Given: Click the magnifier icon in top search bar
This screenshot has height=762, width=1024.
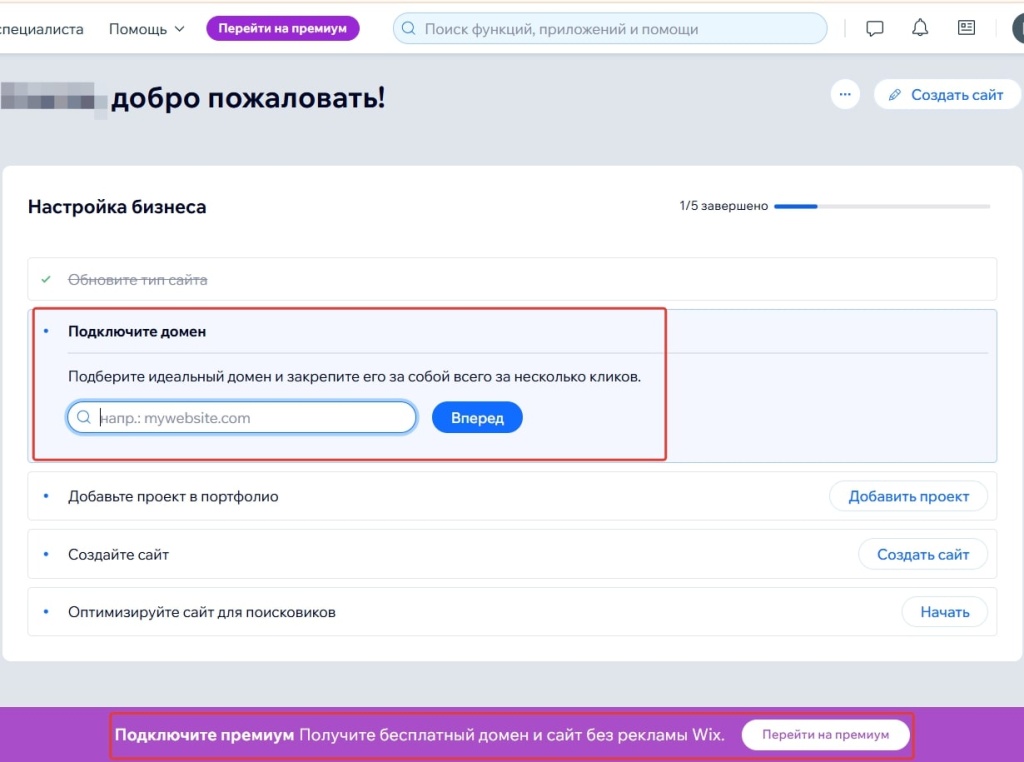Looking at the screenshot, I should [408, 29].
